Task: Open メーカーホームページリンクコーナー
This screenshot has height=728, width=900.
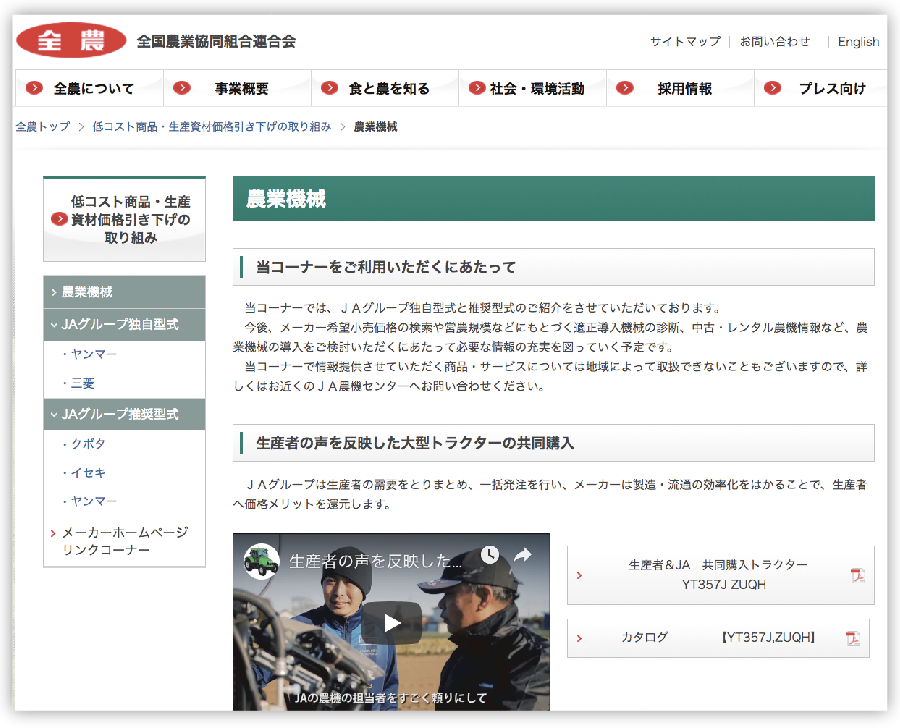Action: [125, 541]
